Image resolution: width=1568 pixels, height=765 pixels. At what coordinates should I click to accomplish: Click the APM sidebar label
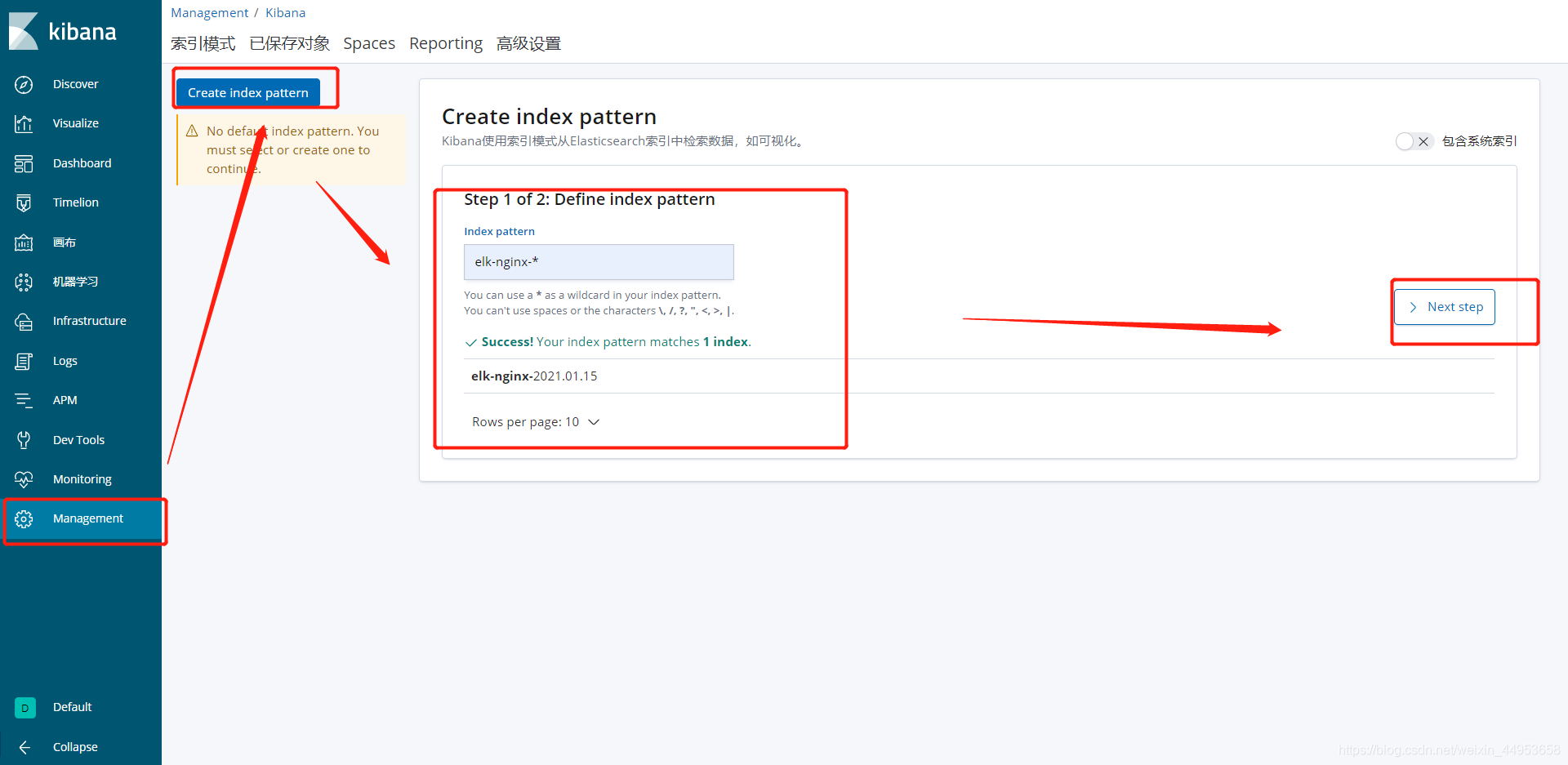65,400
